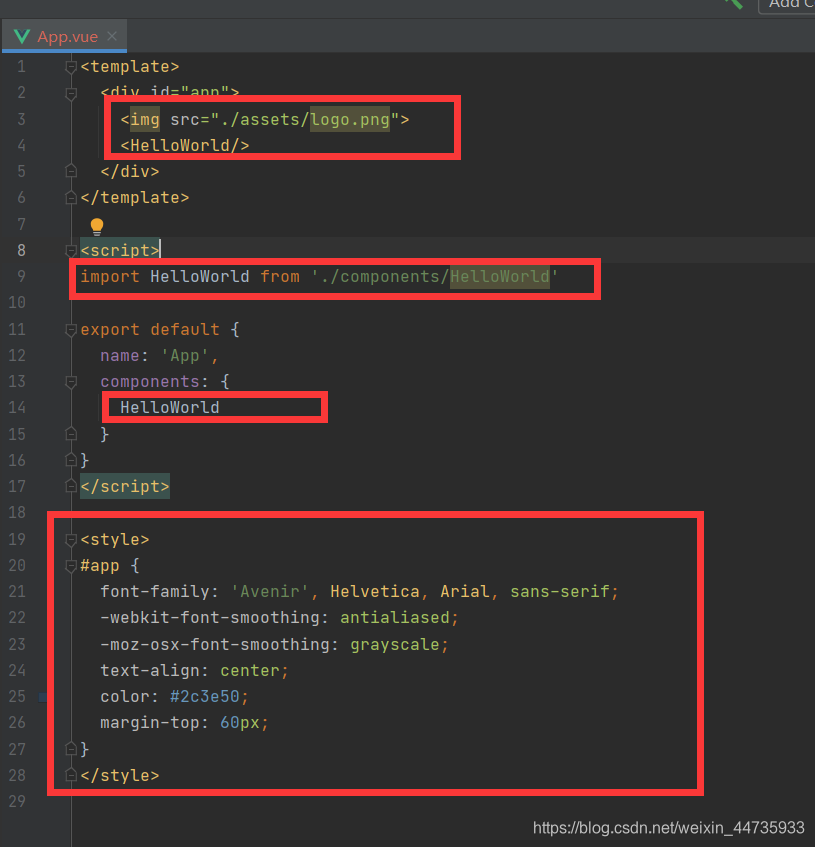The height and width of the screenshot is (847, 815).
Task: Click the Vue file icon on App.vue tab
Action: pos(22,36)
